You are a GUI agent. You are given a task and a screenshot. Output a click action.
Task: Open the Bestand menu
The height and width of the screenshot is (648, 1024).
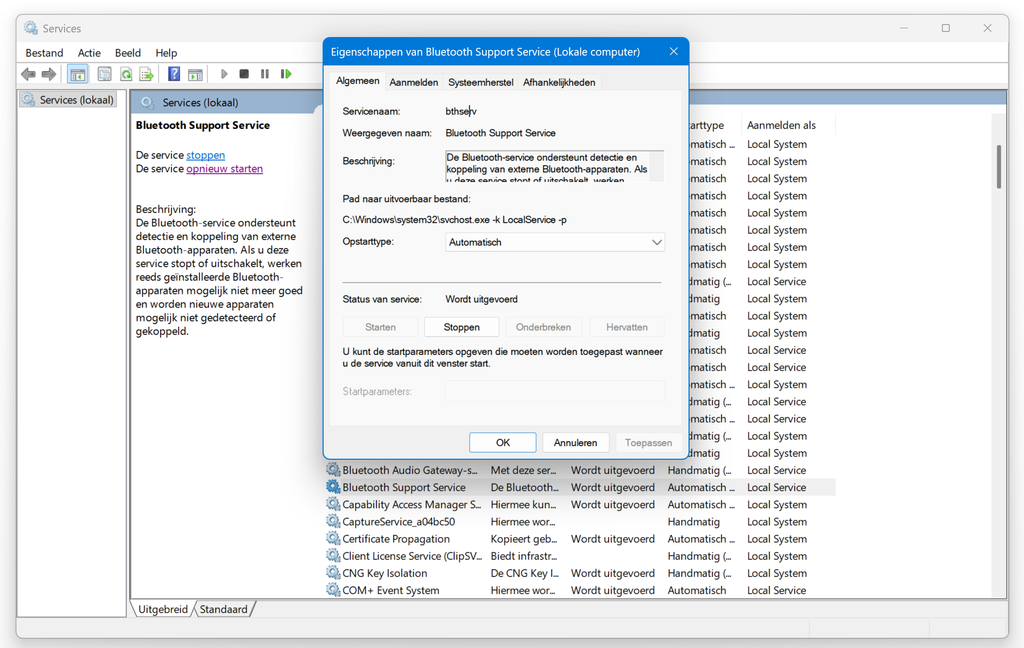coord(44,53)
